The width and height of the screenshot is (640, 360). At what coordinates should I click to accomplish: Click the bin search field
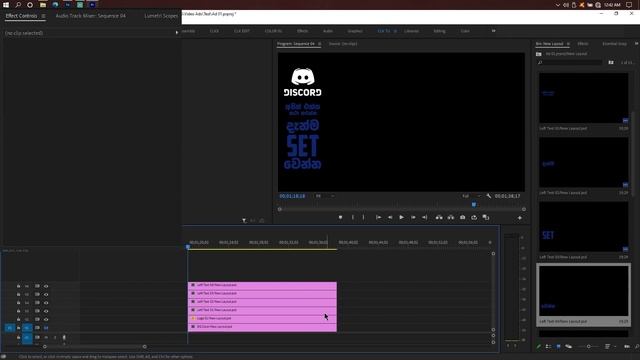pyautogui.click(x=570, y=62)
